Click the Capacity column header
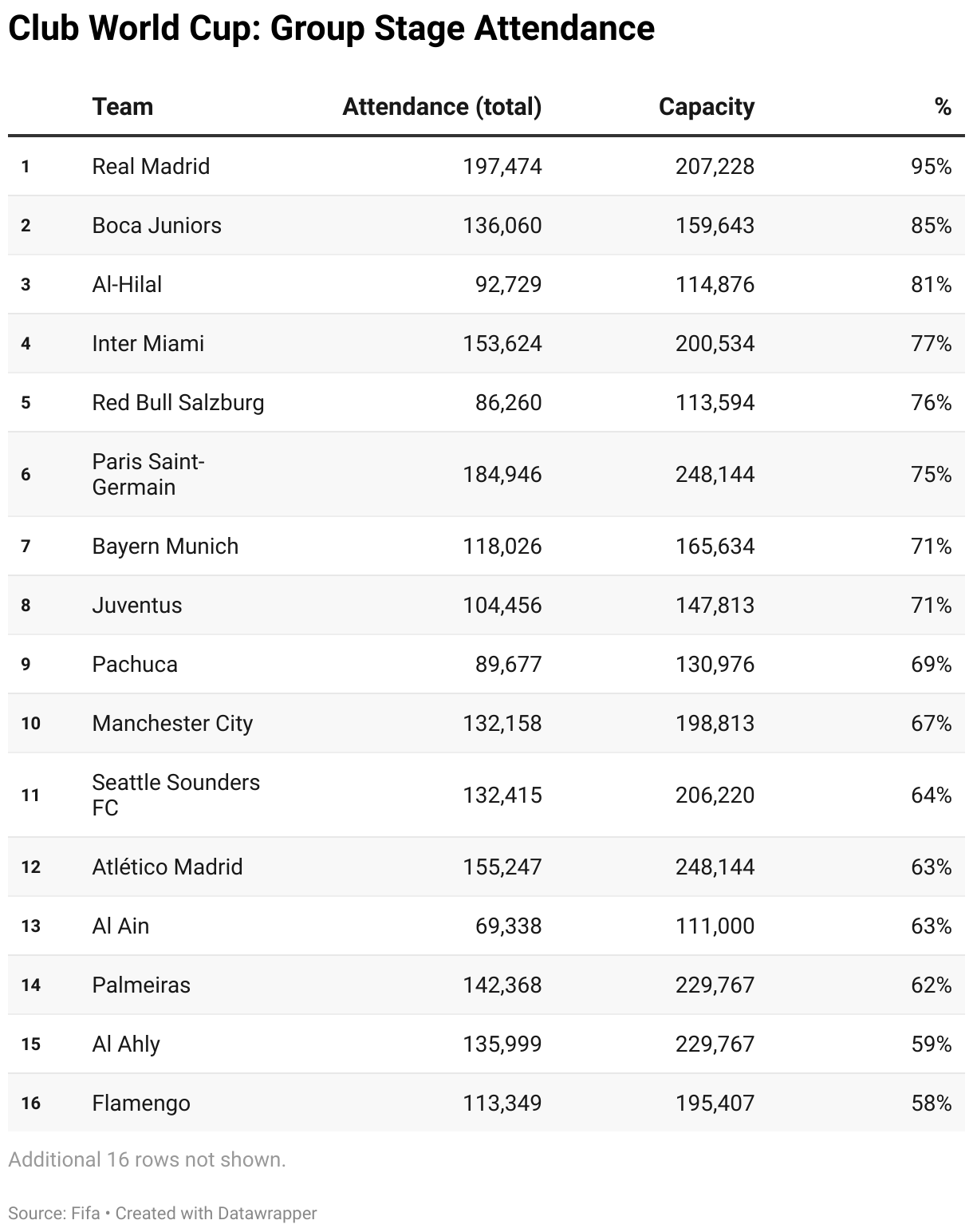This screenshot has width=973, height=1232. [x=706, y=107]
